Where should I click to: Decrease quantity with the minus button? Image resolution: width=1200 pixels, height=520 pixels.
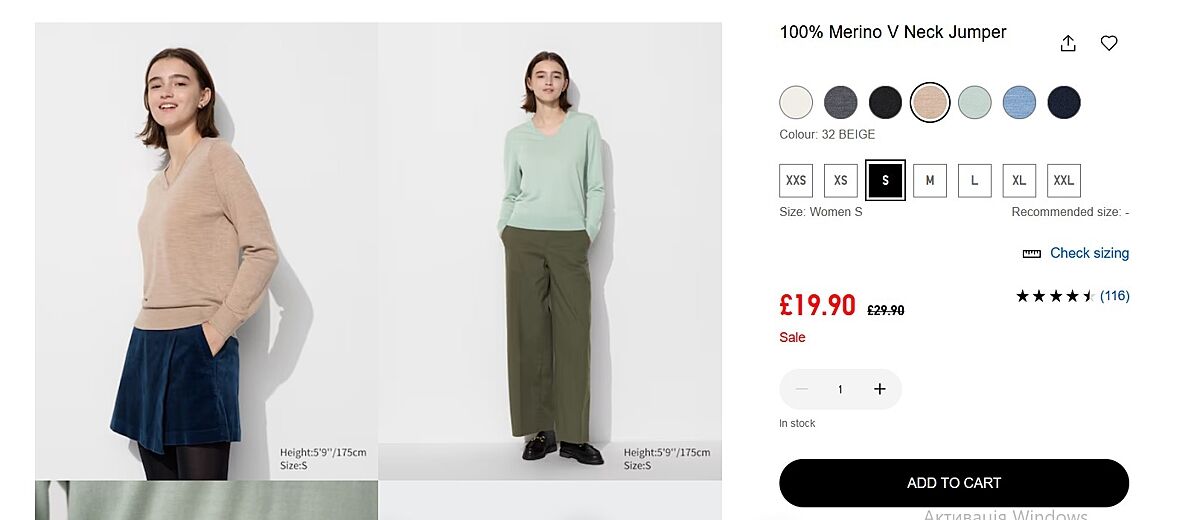tap(801, 389)
